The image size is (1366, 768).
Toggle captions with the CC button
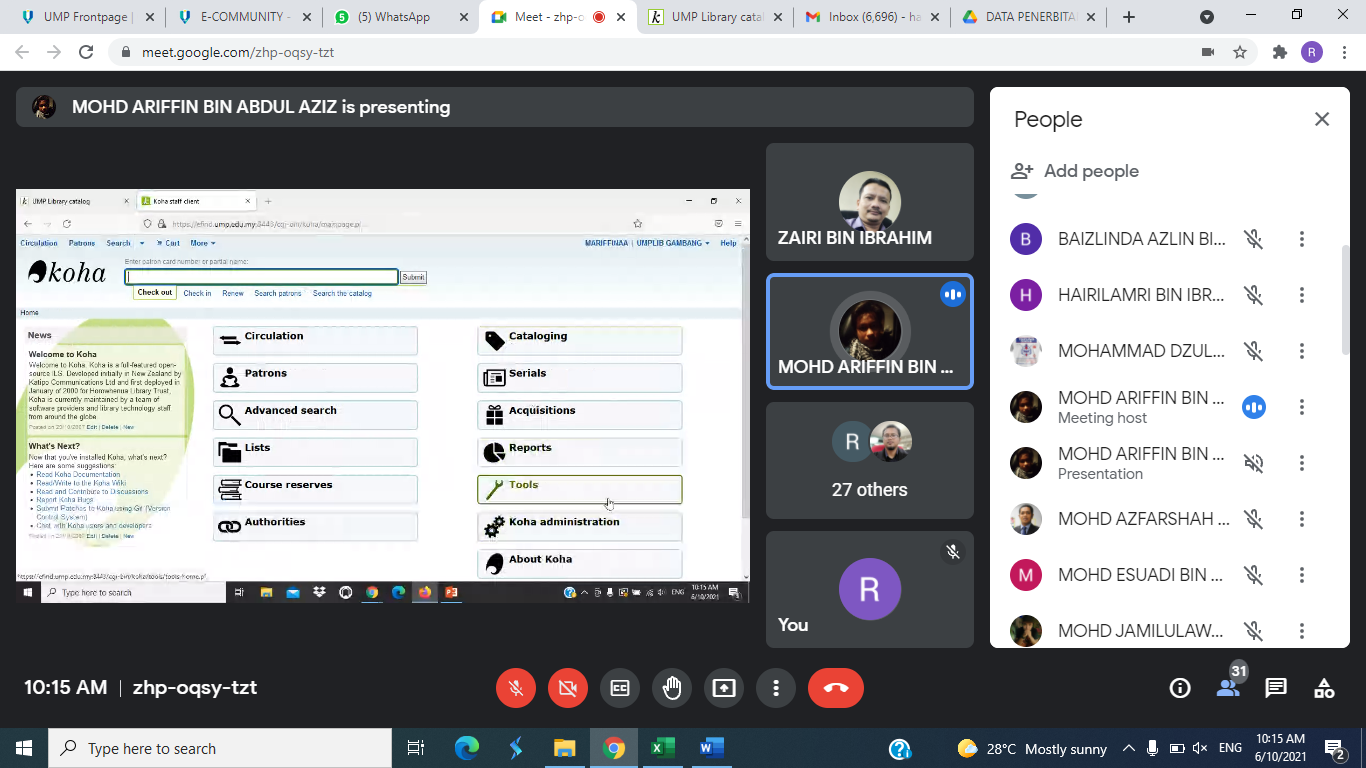coord(620,688)
